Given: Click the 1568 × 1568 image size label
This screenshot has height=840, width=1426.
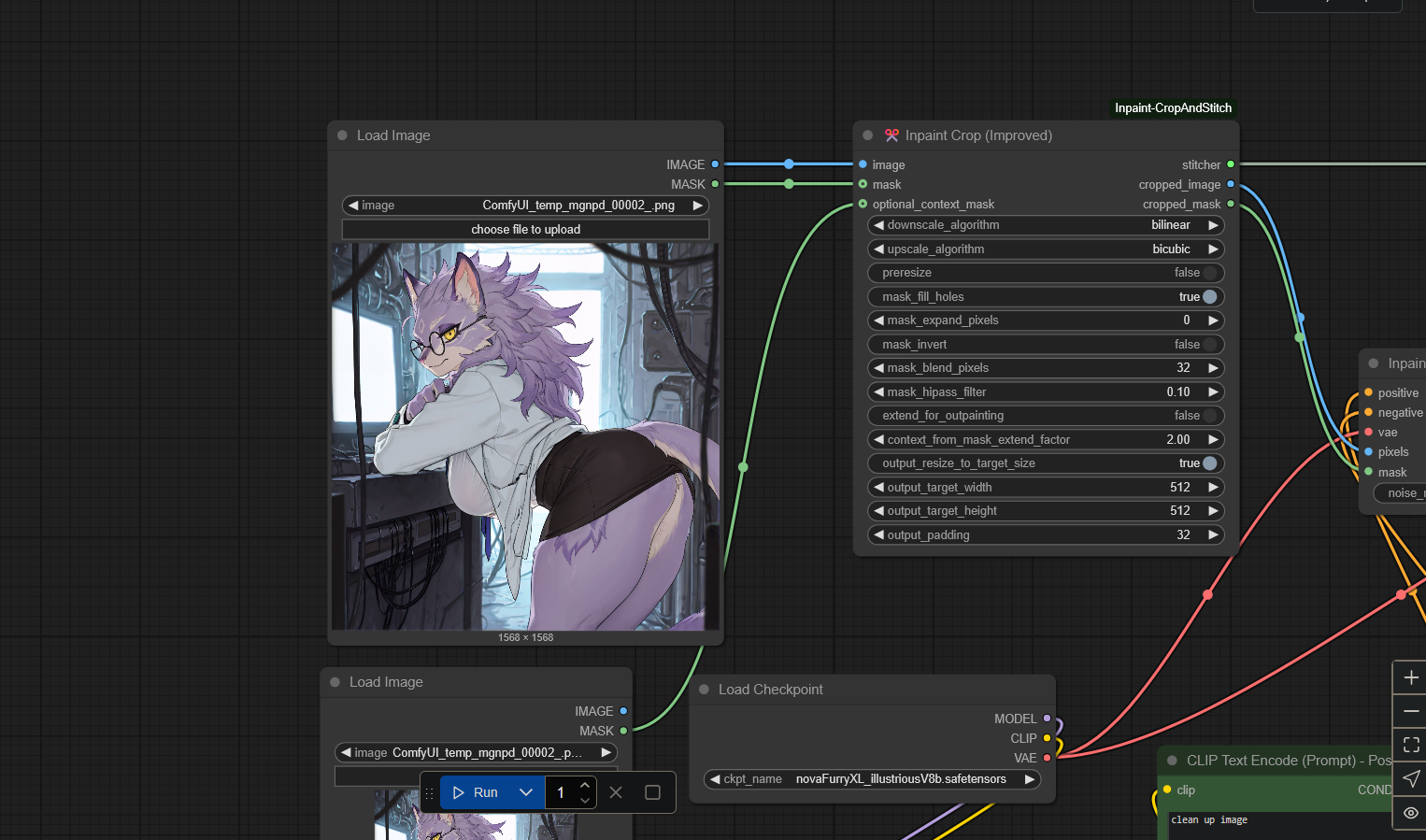Looking at the screenshot, I should click(x=525, y=637).
